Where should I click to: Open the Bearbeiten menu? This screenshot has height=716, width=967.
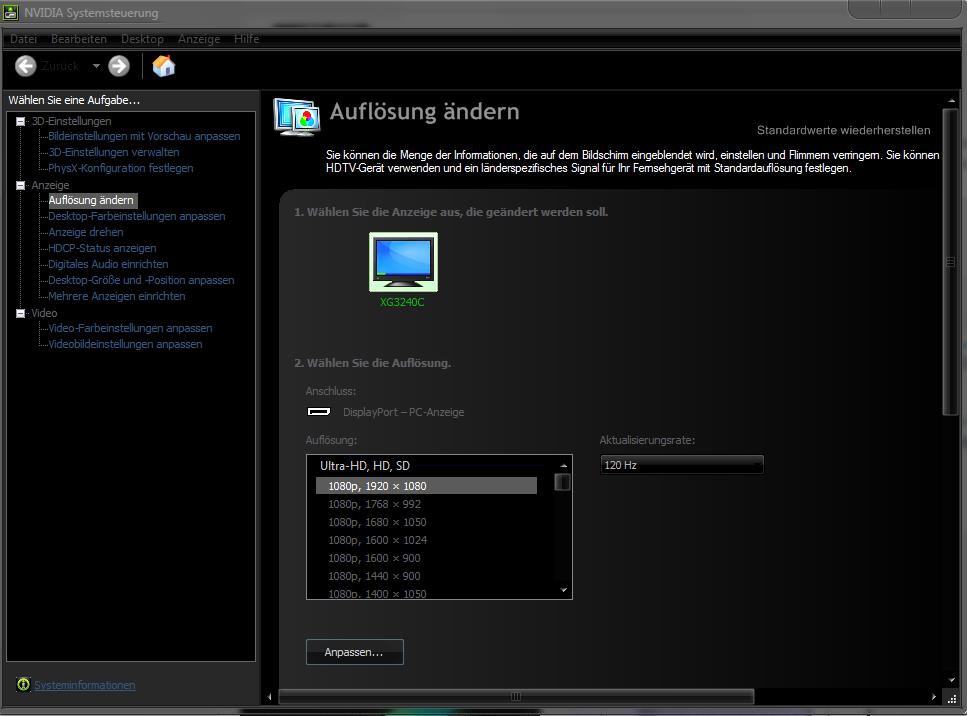79,39
